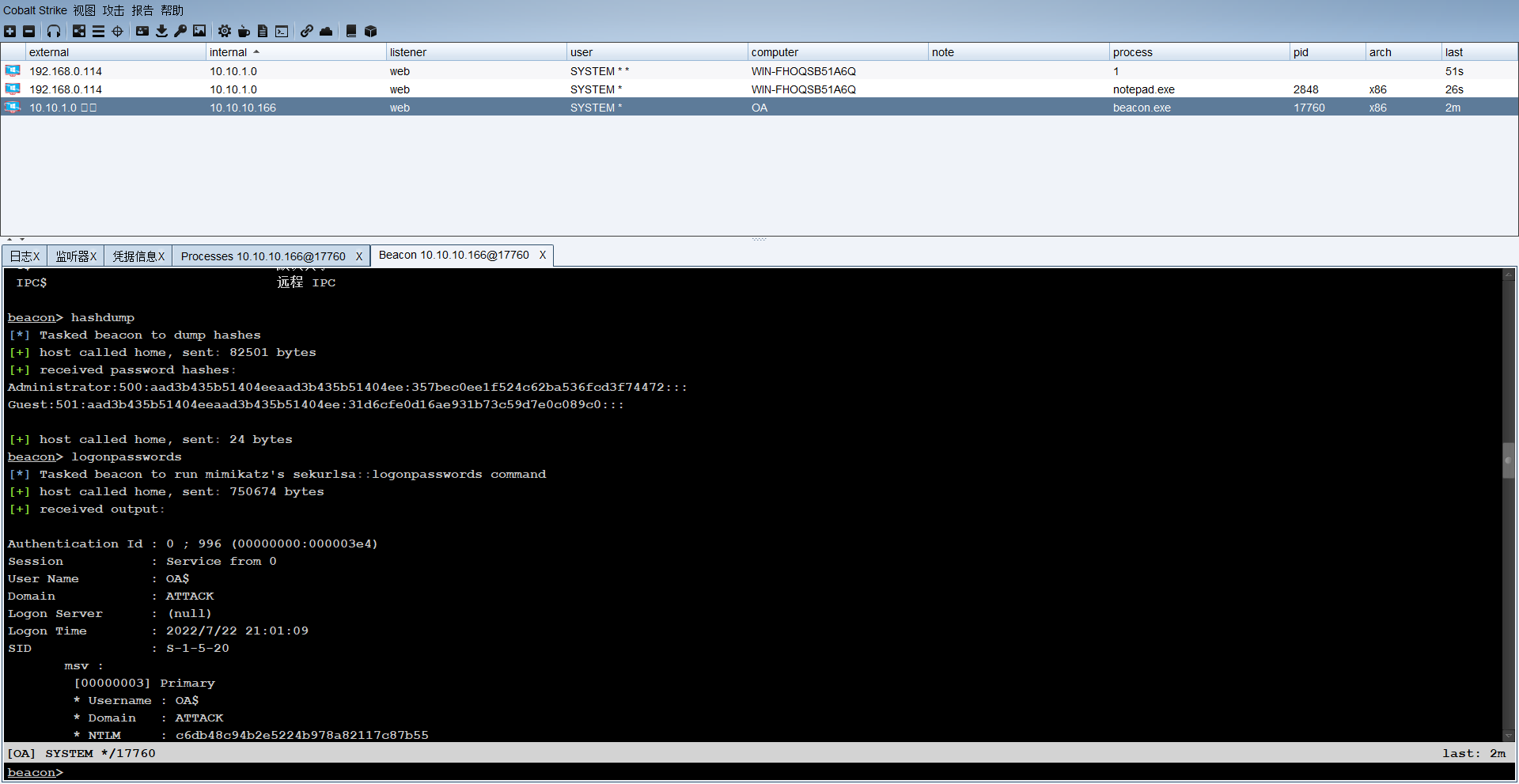Image resolution: width=1519 pixels, height=784 pixels.
Task: Open help via the book icon
Action: tap(351, 31)
